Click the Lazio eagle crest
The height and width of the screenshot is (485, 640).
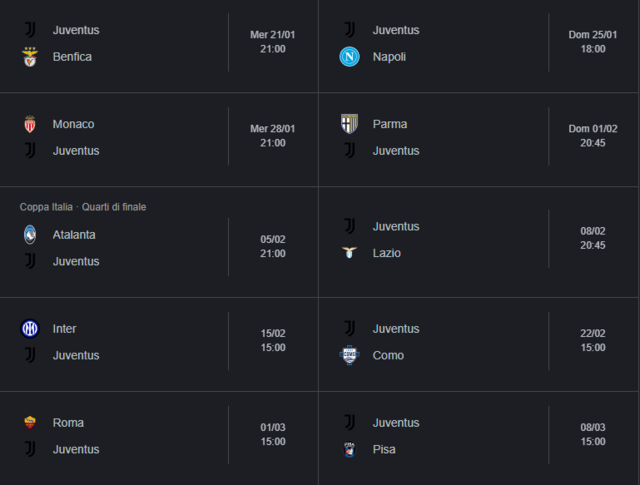point(349,253)
